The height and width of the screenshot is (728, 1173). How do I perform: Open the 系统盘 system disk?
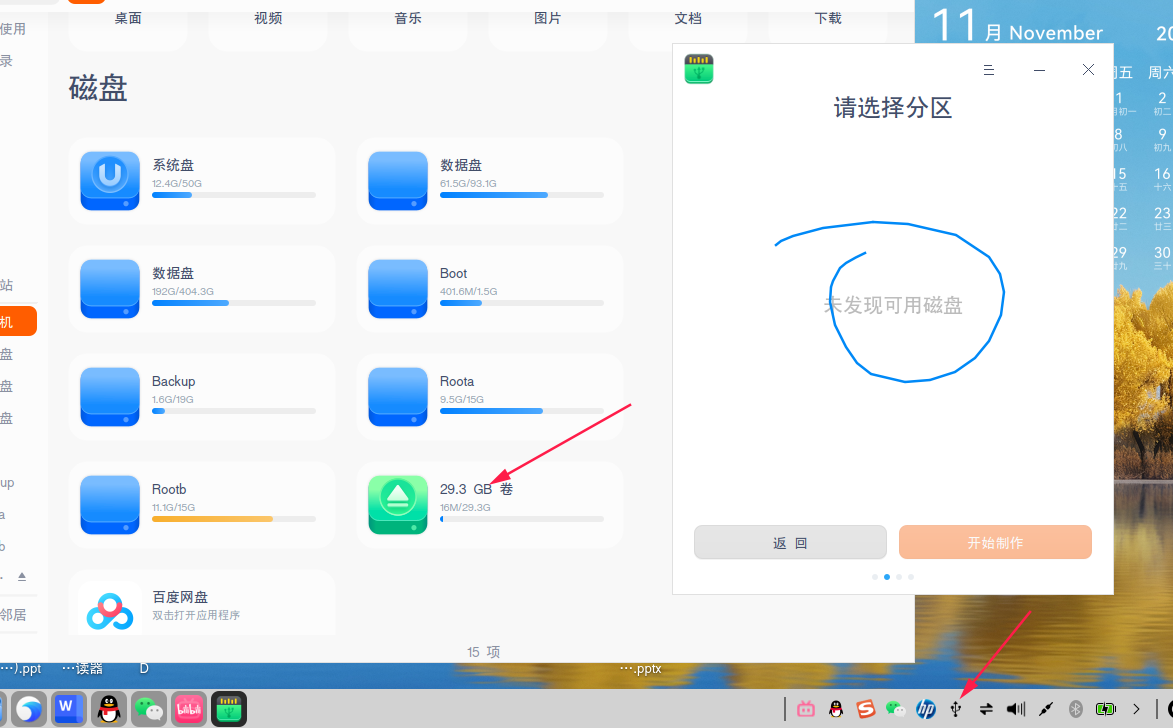pyautogui.click(x=201, y=181)
